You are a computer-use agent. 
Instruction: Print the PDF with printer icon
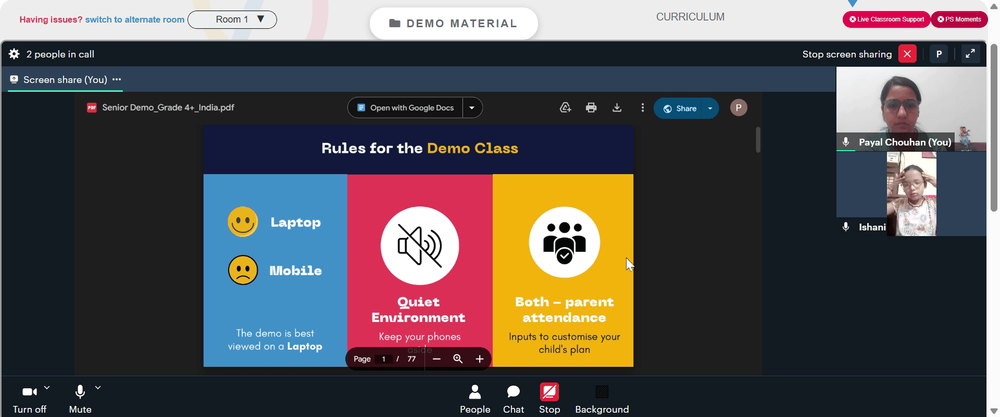pos(591,108)
